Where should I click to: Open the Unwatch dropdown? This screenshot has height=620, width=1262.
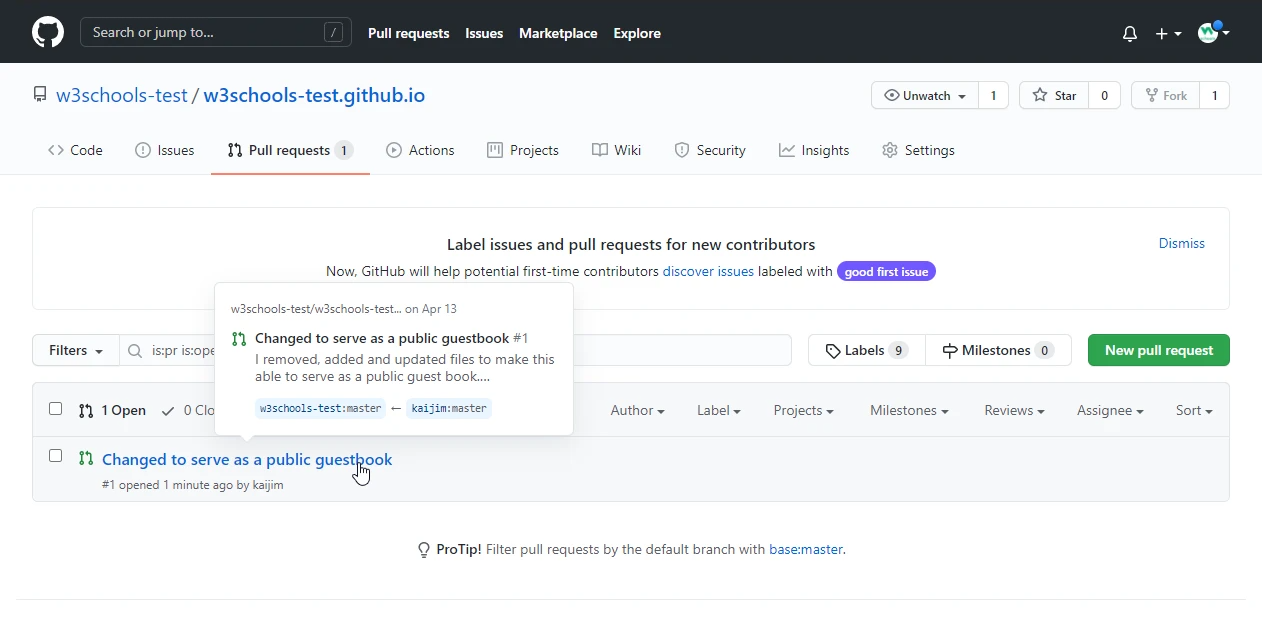pos(925,96)
